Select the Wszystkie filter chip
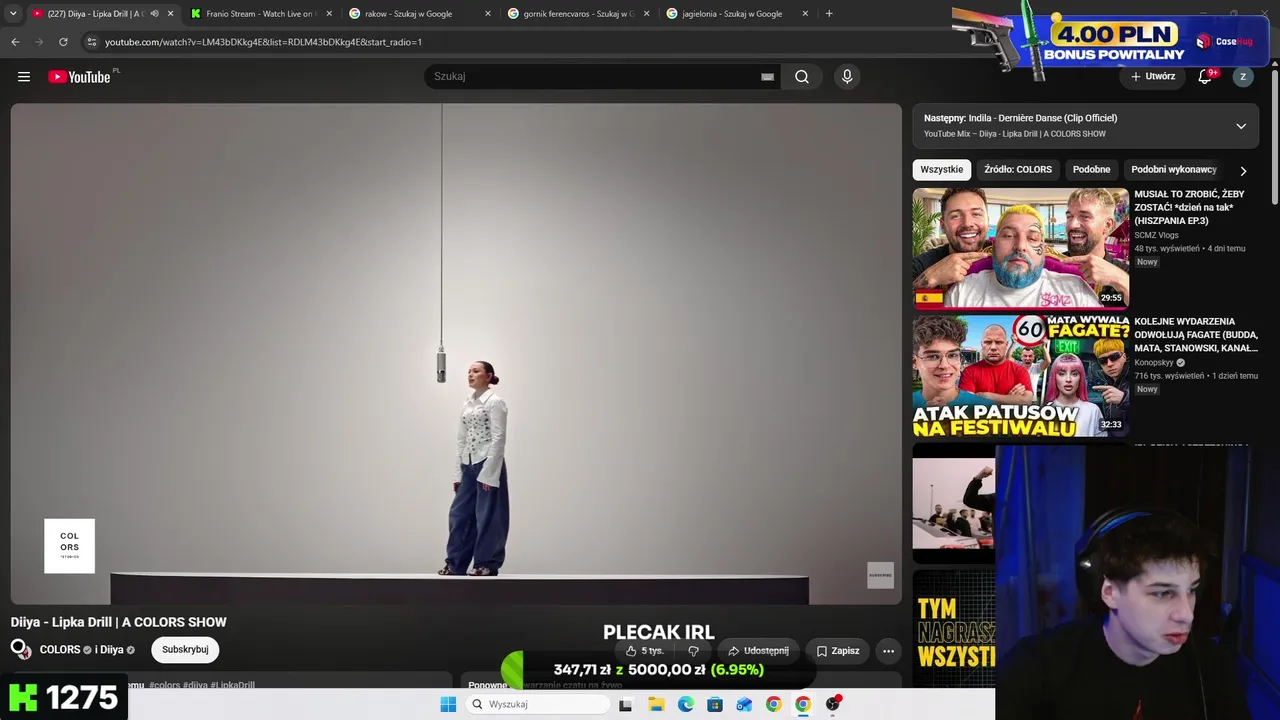Image resolution: width=1280 pixels, height=720 pixels. pyautogui.click(x=941, y=170)
